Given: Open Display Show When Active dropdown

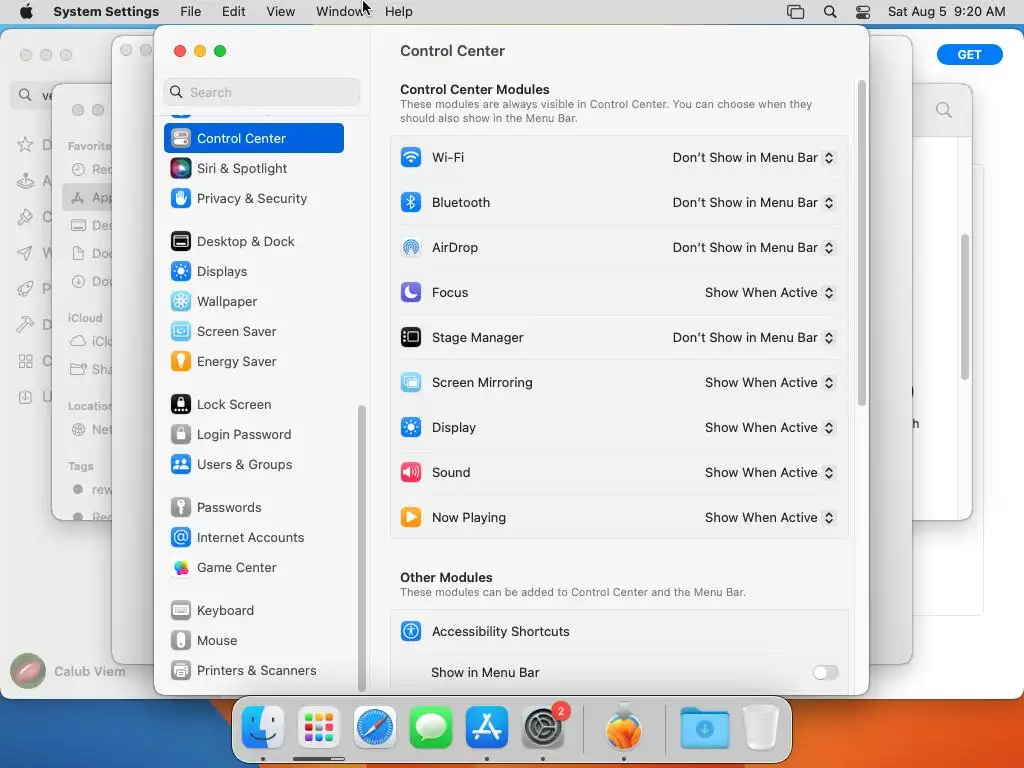Looking at the screenshot, I should (x=770, y=428).
